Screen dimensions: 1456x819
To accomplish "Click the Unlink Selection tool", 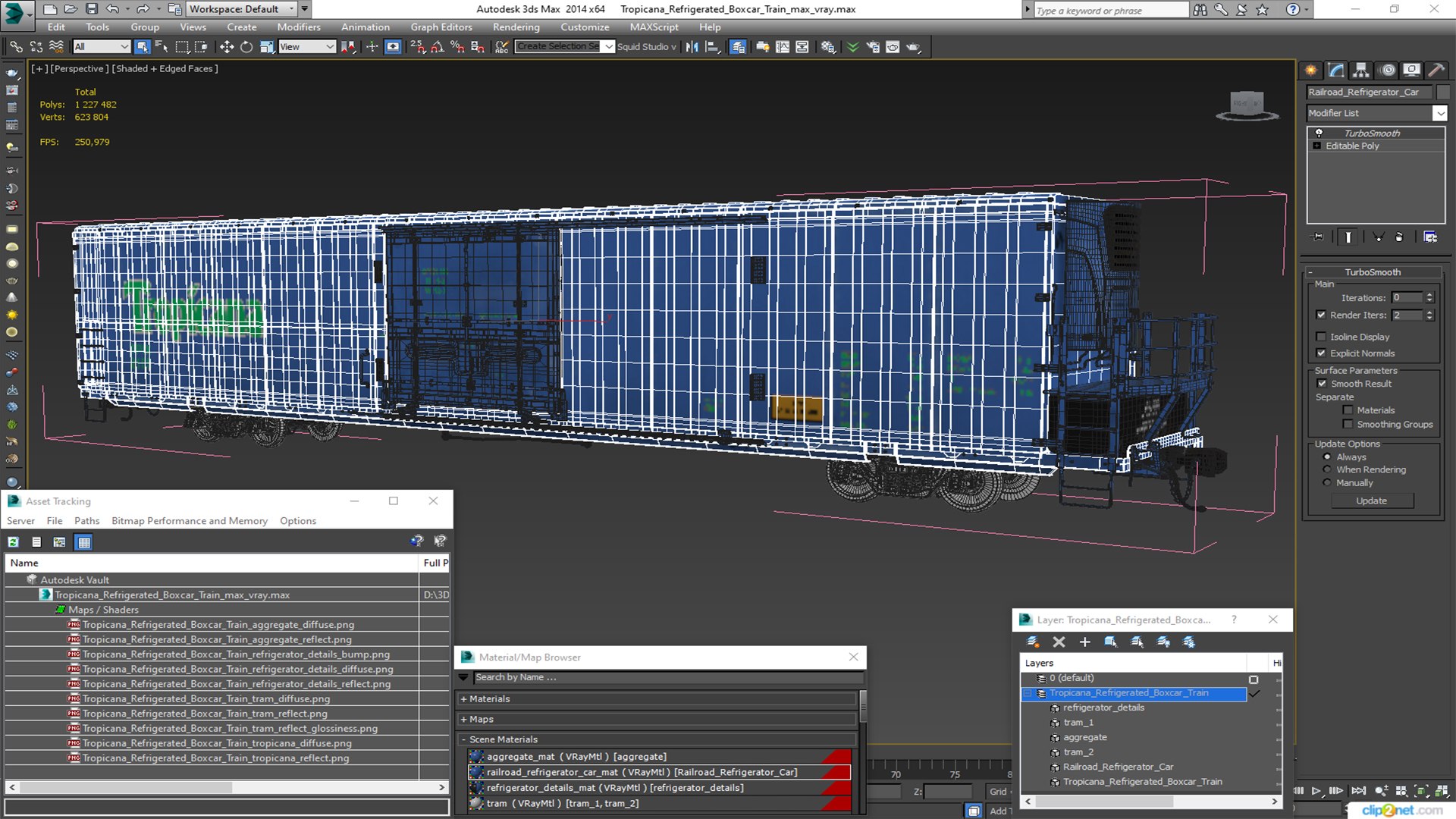I will (x=36, y=47).
